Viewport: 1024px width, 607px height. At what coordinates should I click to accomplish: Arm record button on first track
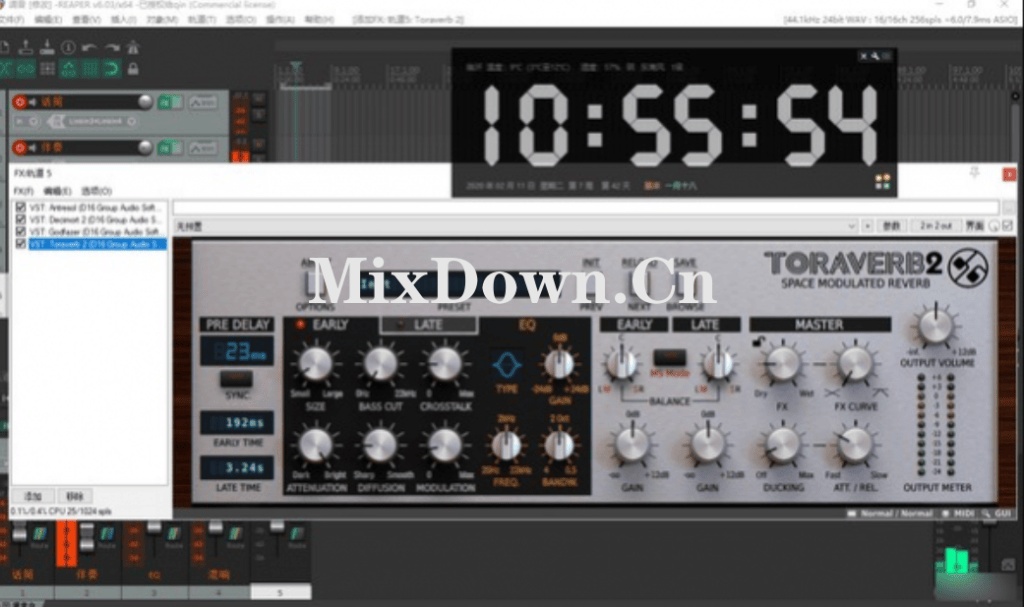[19, 102]
